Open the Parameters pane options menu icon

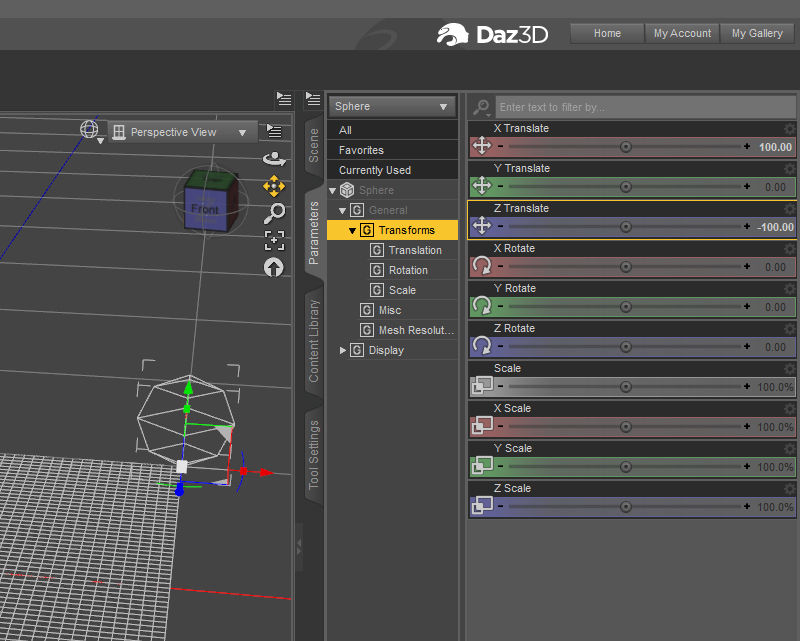(x=313, y=99)
